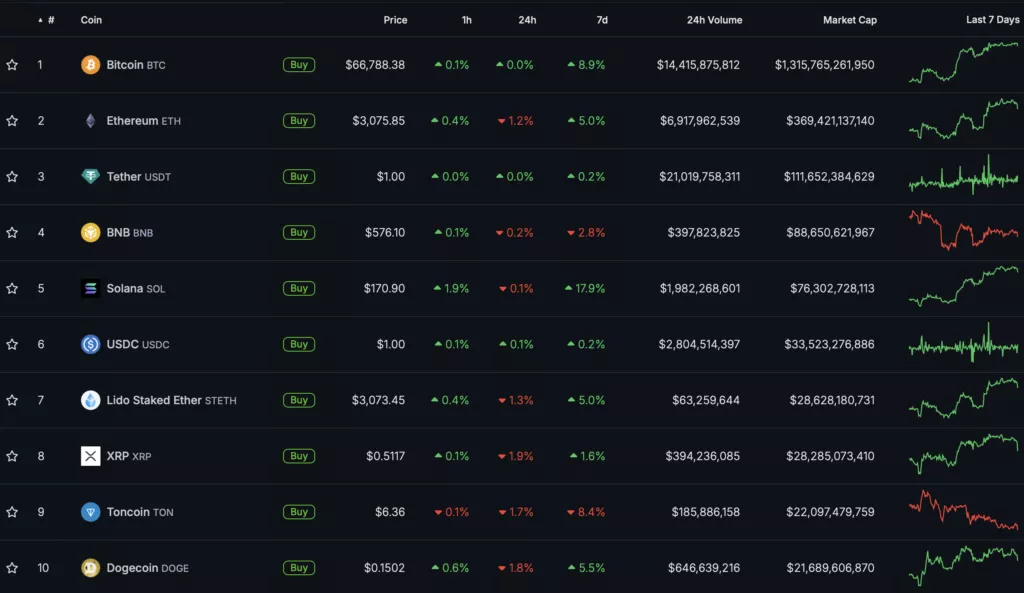Click the Lido Staked Ether logo icon
The width and height of the screenshot is (1024, 593).
click(90, 400)
